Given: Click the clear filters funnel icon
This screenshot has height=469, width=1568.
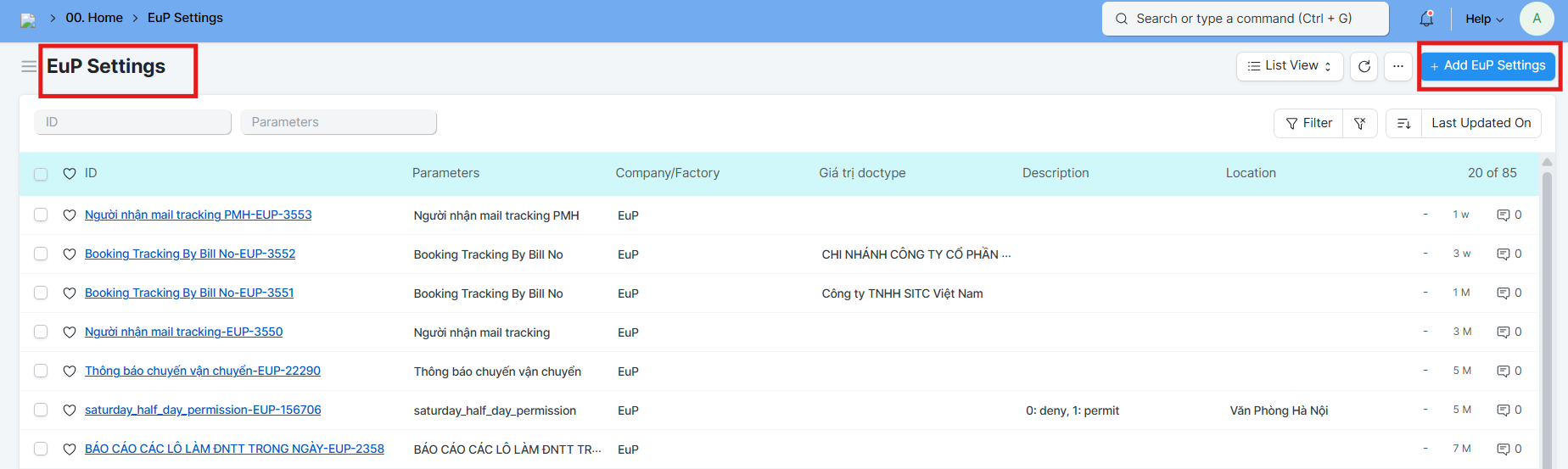Looking at the screenshot, I should (x=1360, y=123).
